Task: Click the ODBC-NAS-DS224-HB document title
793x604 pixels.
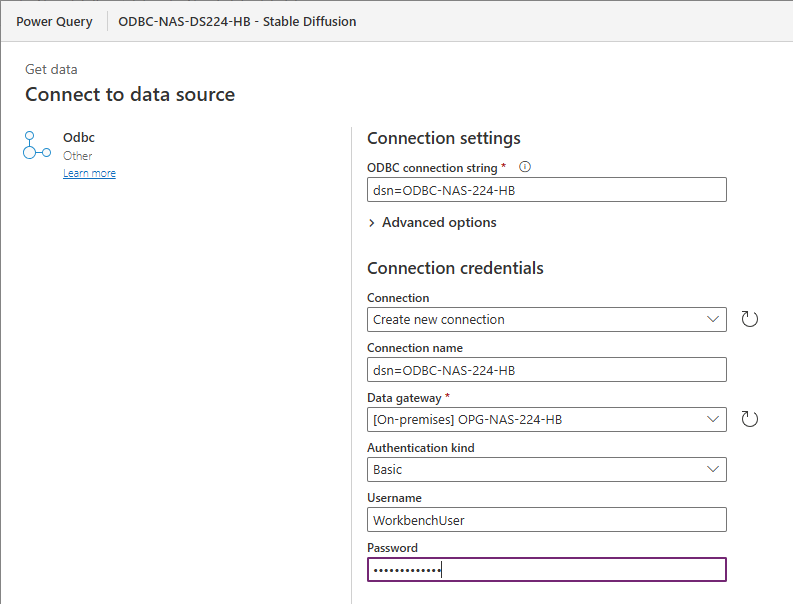Action: click(237, 21)
